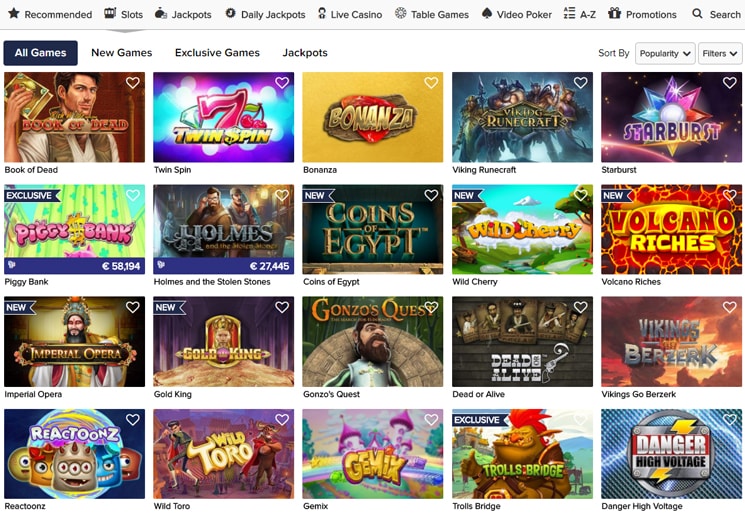Click the Vikings Go Berzerk title
This screenshot has width=745, height=513.
639,394
